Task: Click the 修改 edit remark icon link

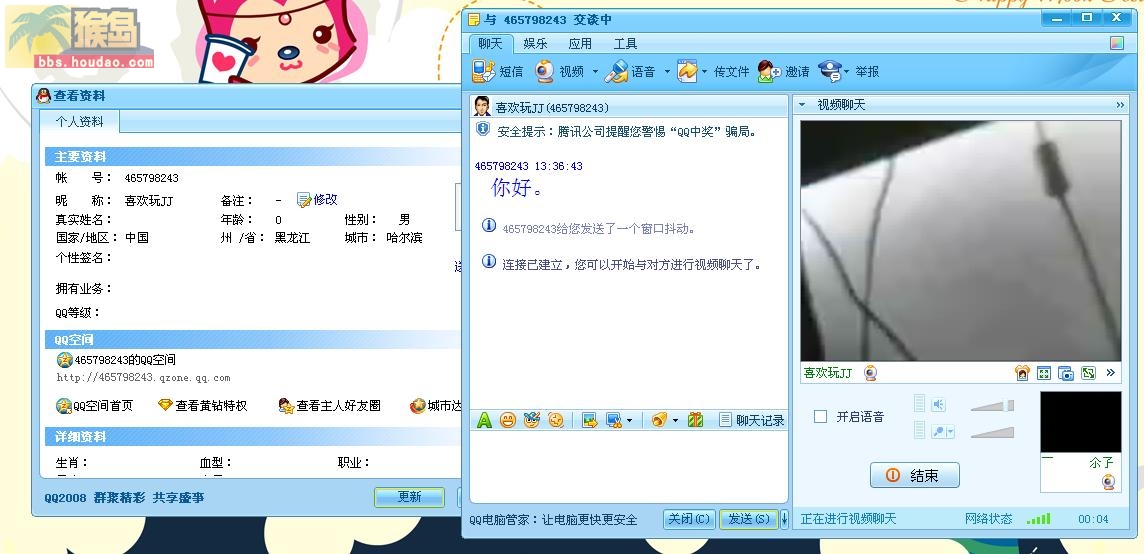Action: click(317, 199)
